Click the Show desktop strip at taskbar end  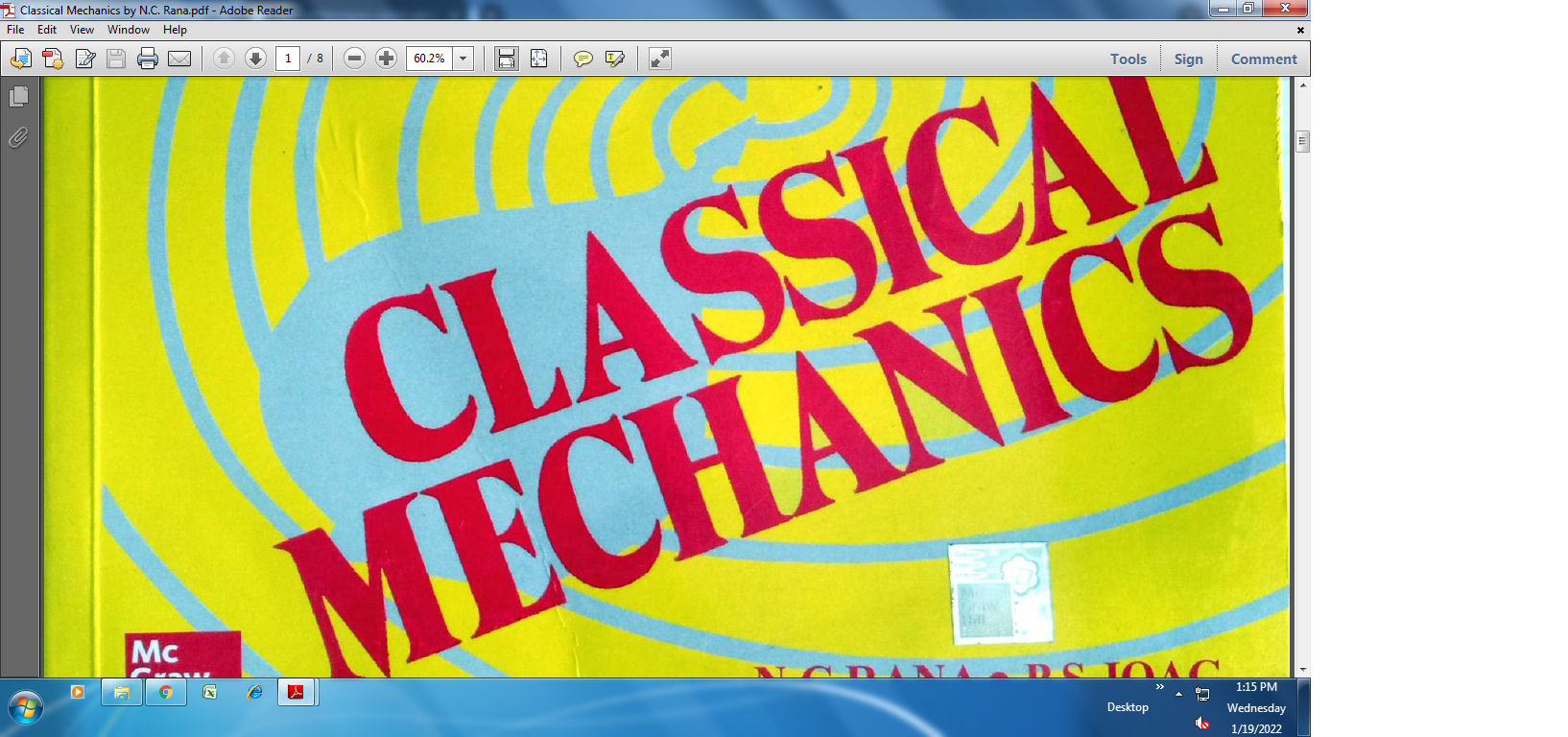[x=1304, y=708]
